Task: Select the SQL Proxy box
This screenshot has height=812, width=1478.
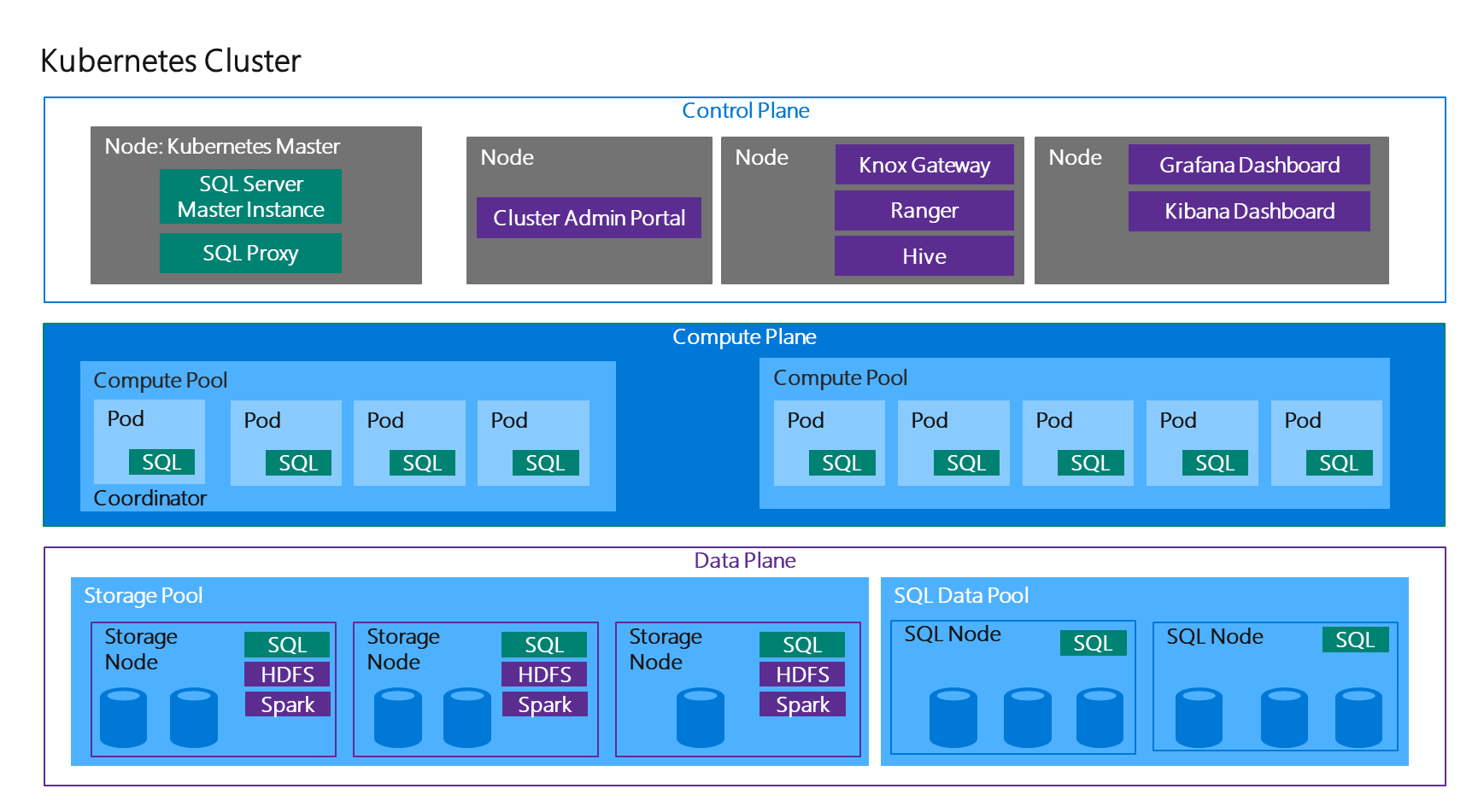Action: pos(250,254)
